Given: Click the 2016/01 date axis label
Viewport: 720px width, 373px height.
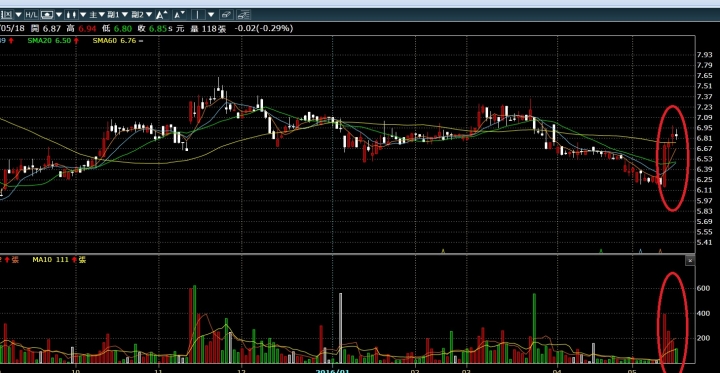Looking at the screenshot, I should pos(332,370).
